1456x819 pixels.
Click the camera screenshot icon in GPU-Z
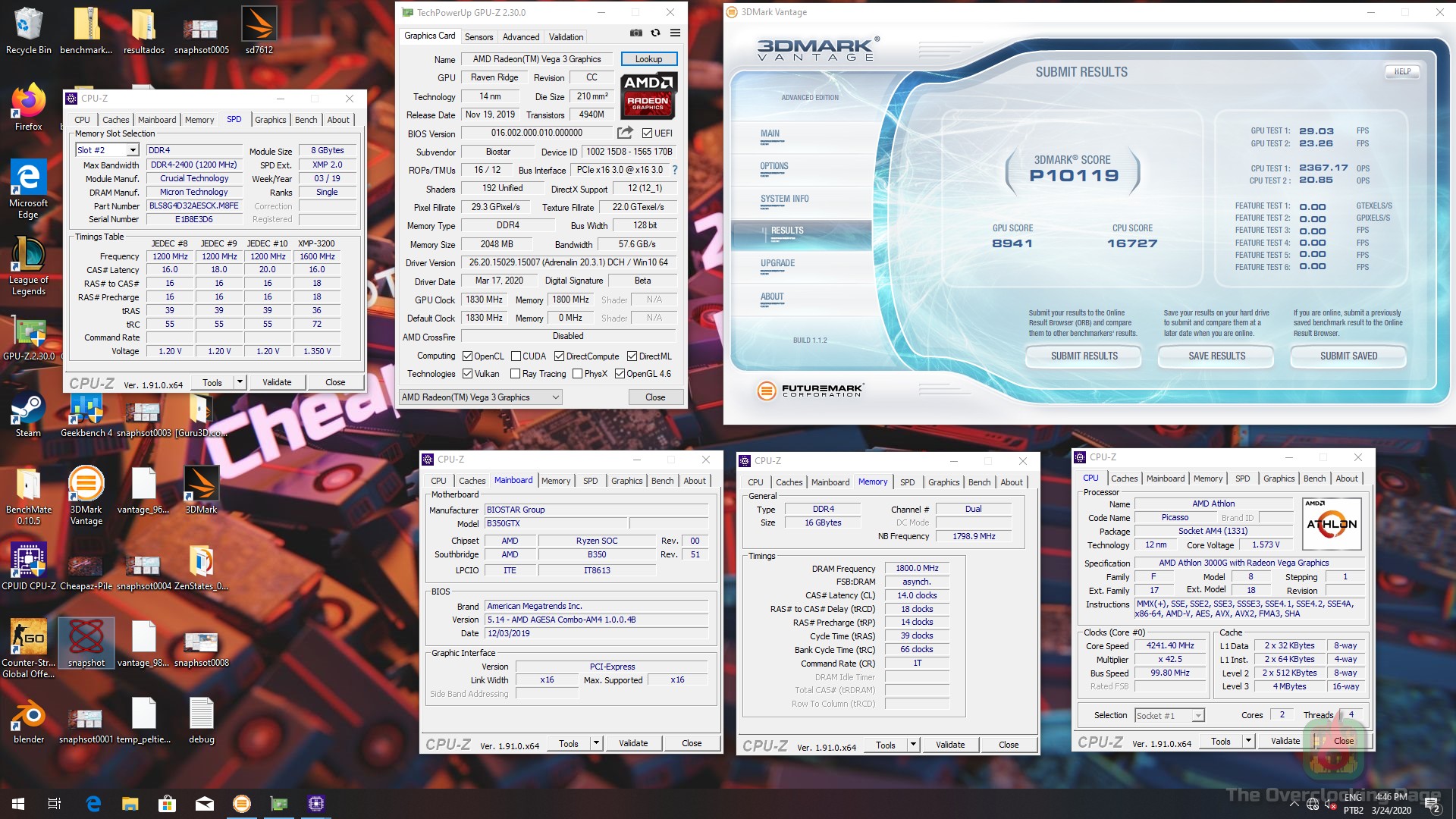point(635,33)
